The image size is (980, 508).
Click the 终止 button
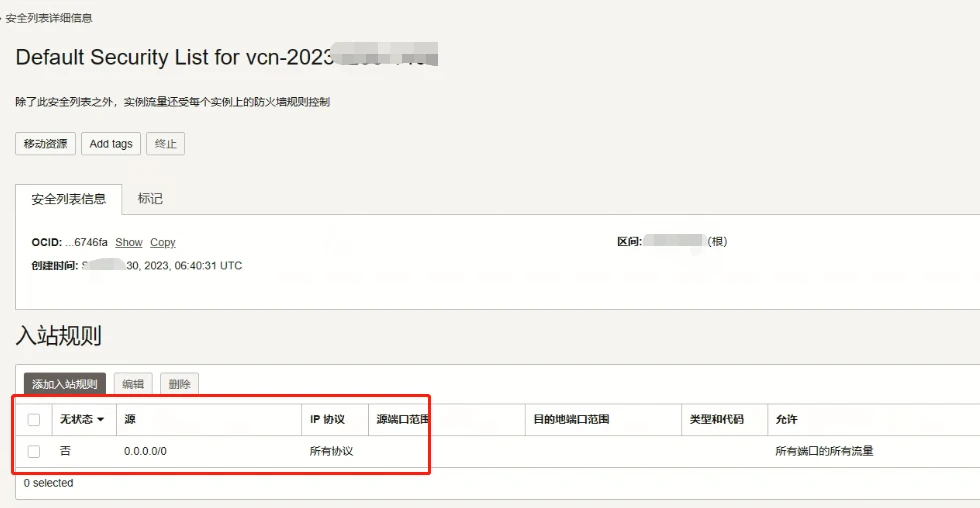(x=166, y=144)
